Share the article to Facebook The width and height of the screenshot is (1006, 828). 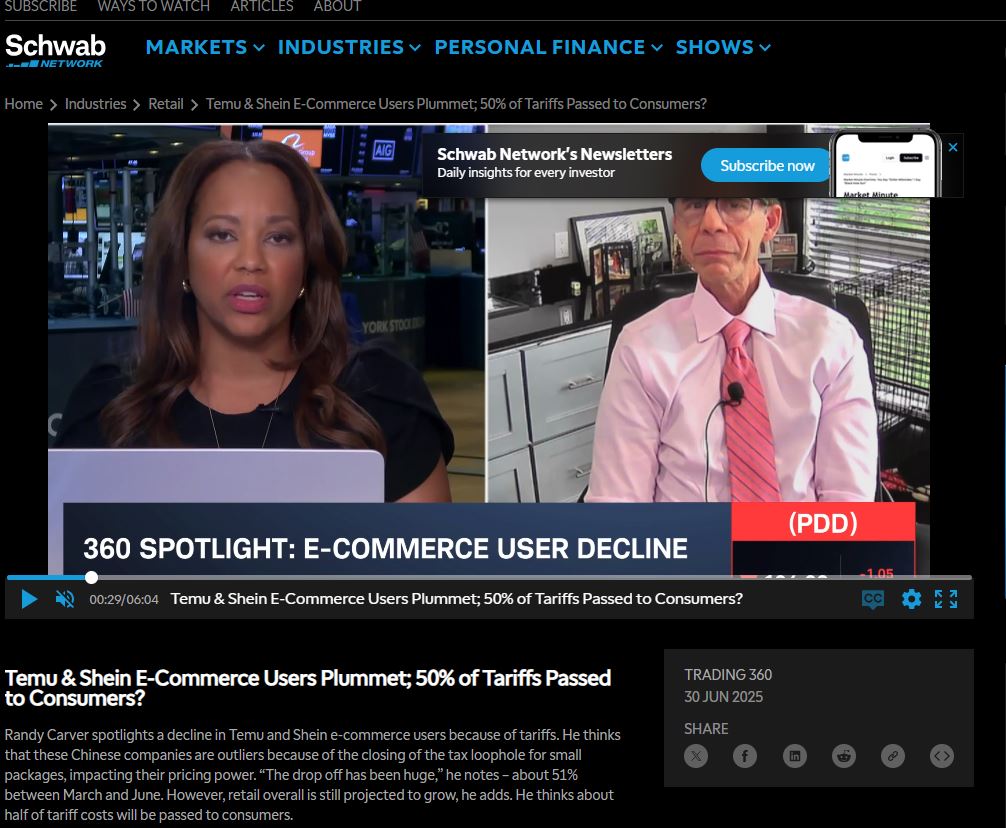[x=745, y=756]
